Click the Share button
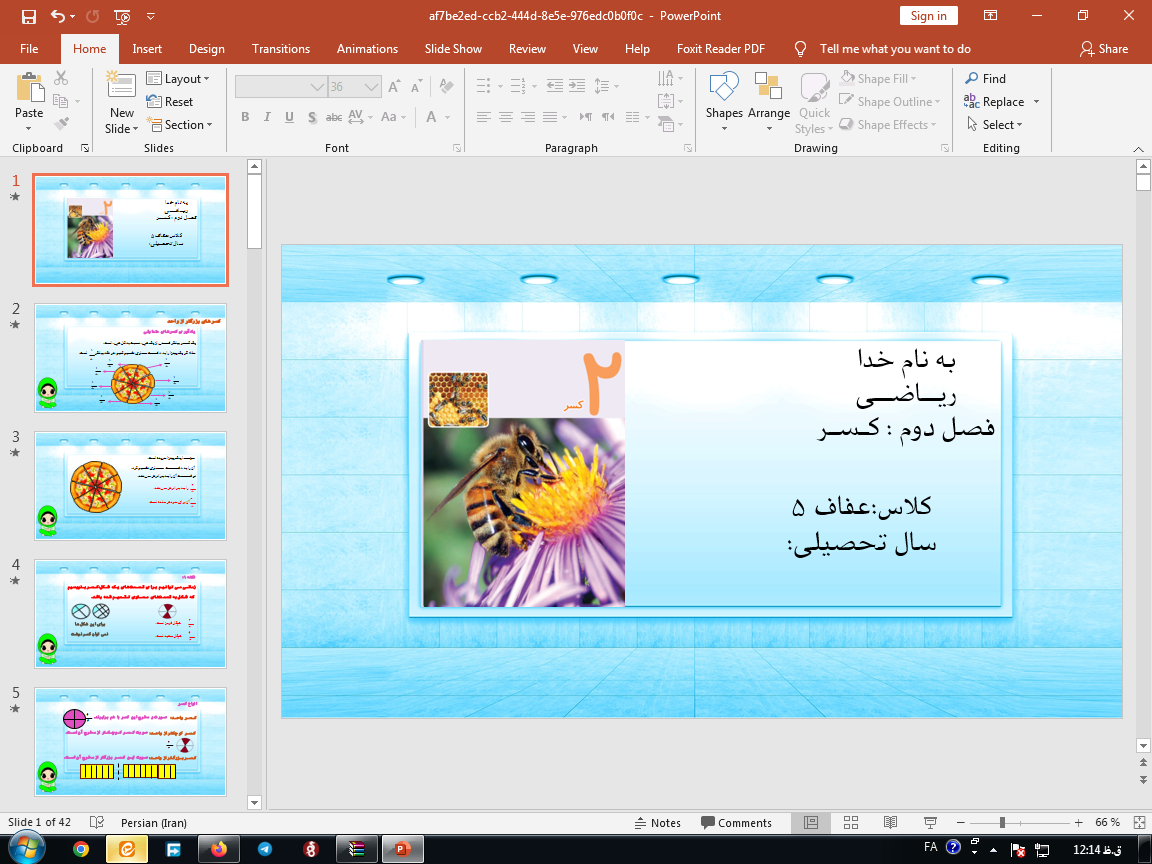Viewport: 1152px width, 864px height. (x=1104, y=49)
